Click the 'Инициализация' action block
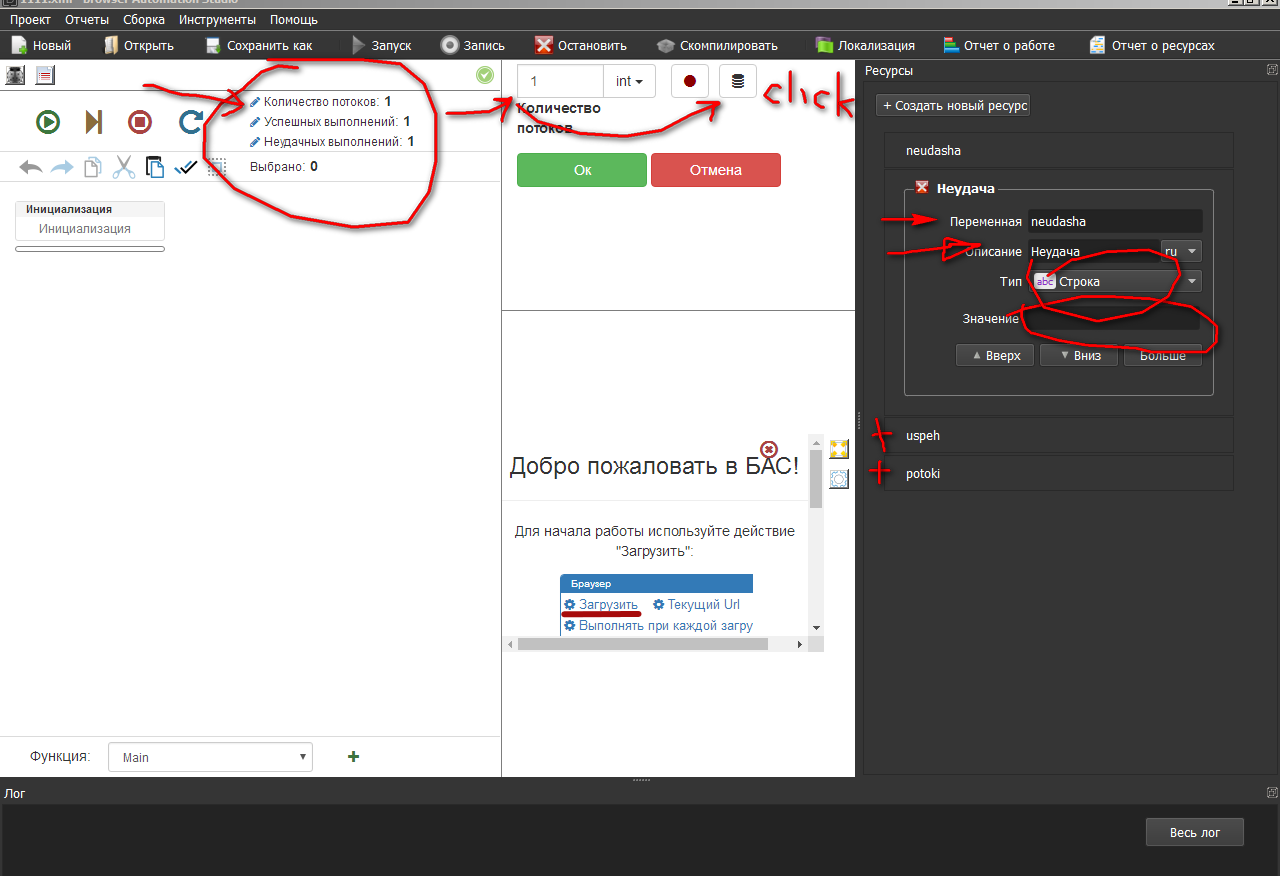 click(x=90, y=220)
